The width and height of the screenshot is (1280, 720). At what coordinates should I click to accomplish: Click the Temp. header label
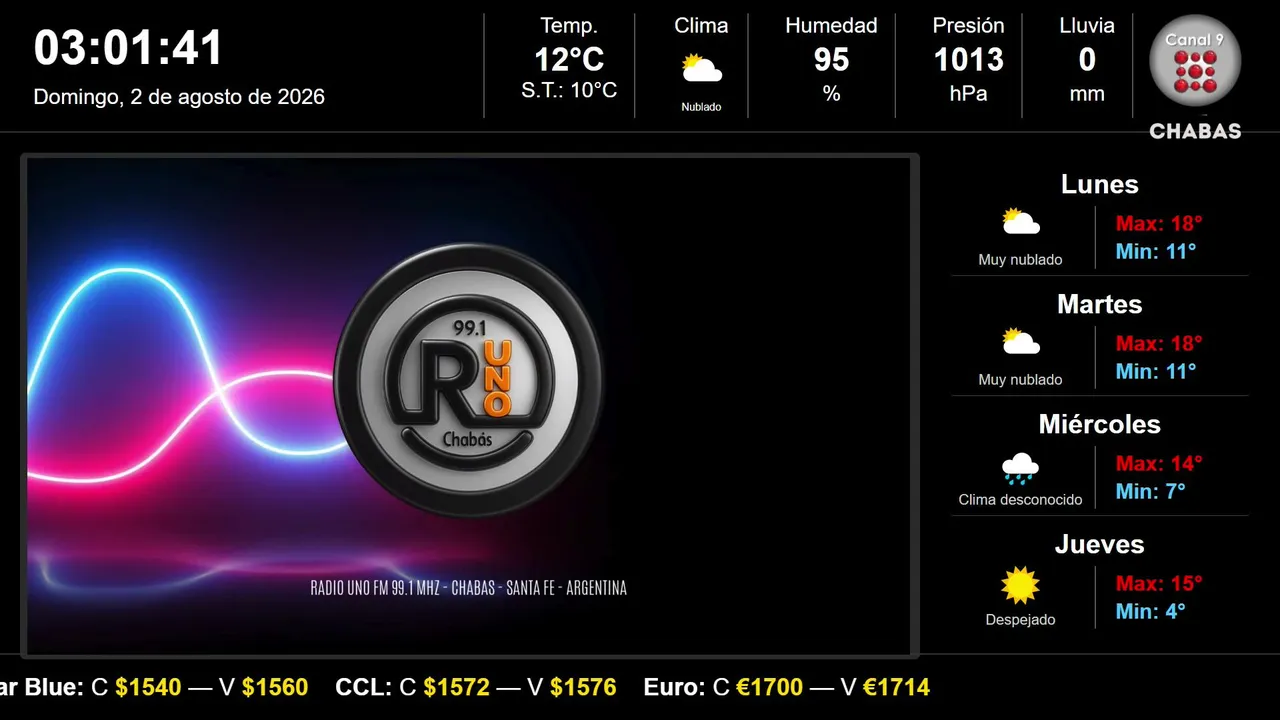pyautogui.click(x=569, y=26)
